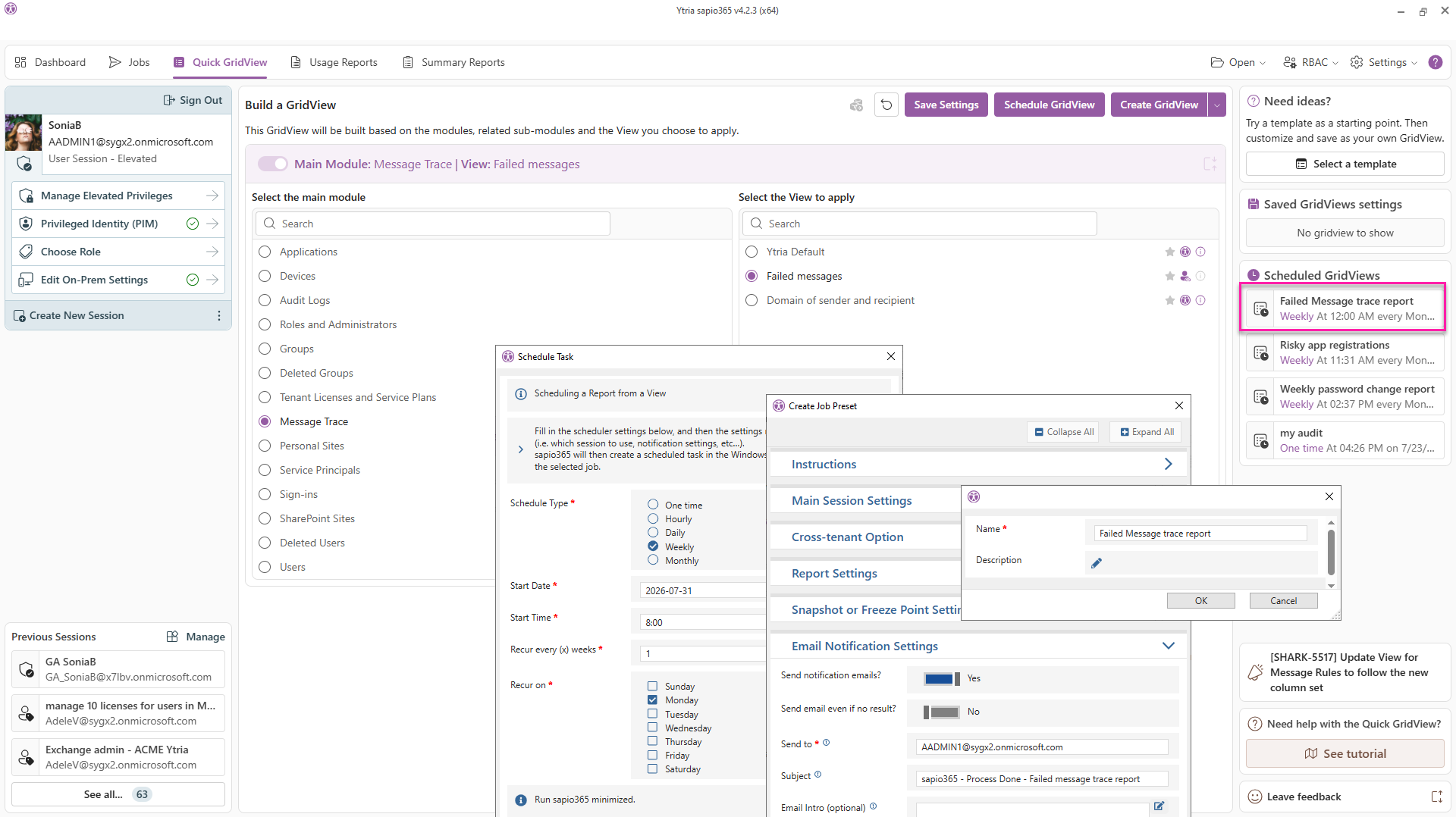Toggle the Main Module switch
The image size is (1456, 817).
pyautogui.click(x=273, y=164)
